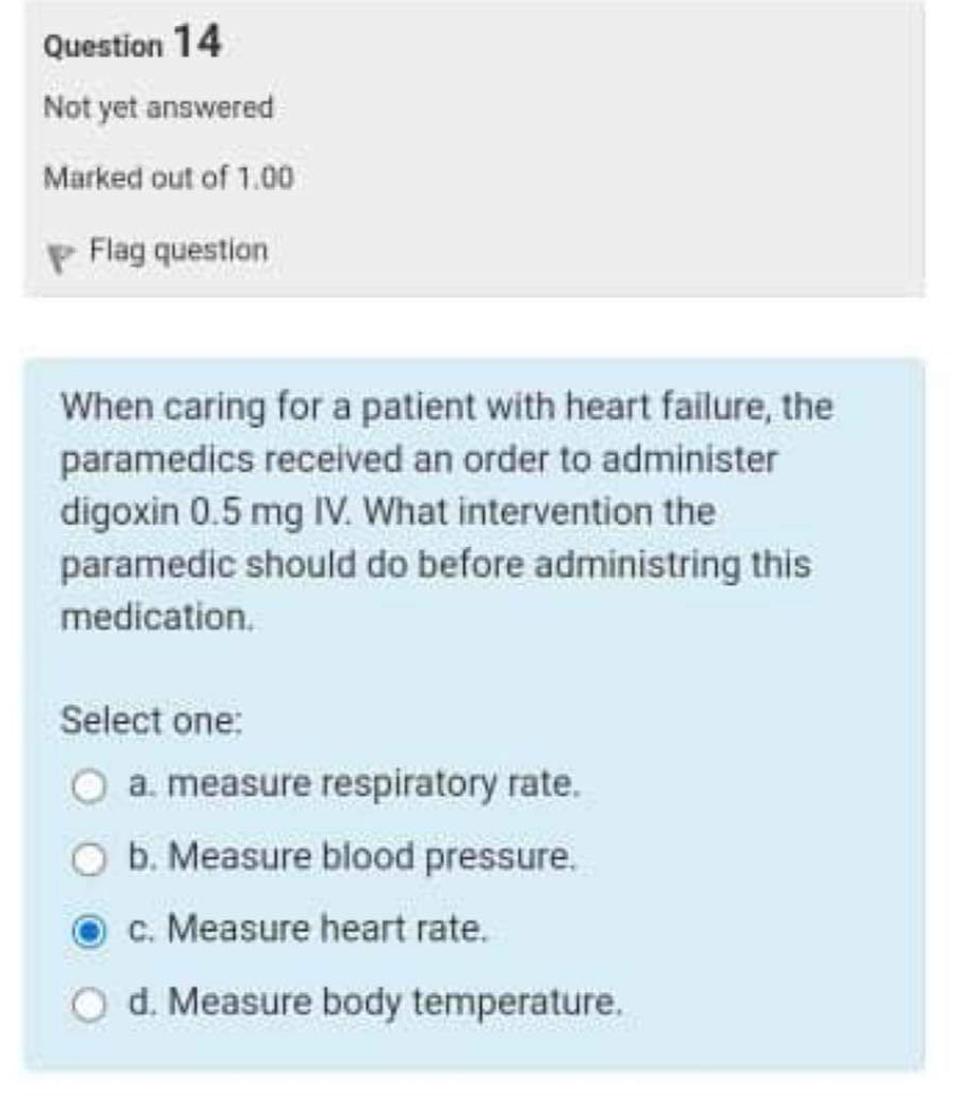Select radio button for option a

(x=91, y=785)
